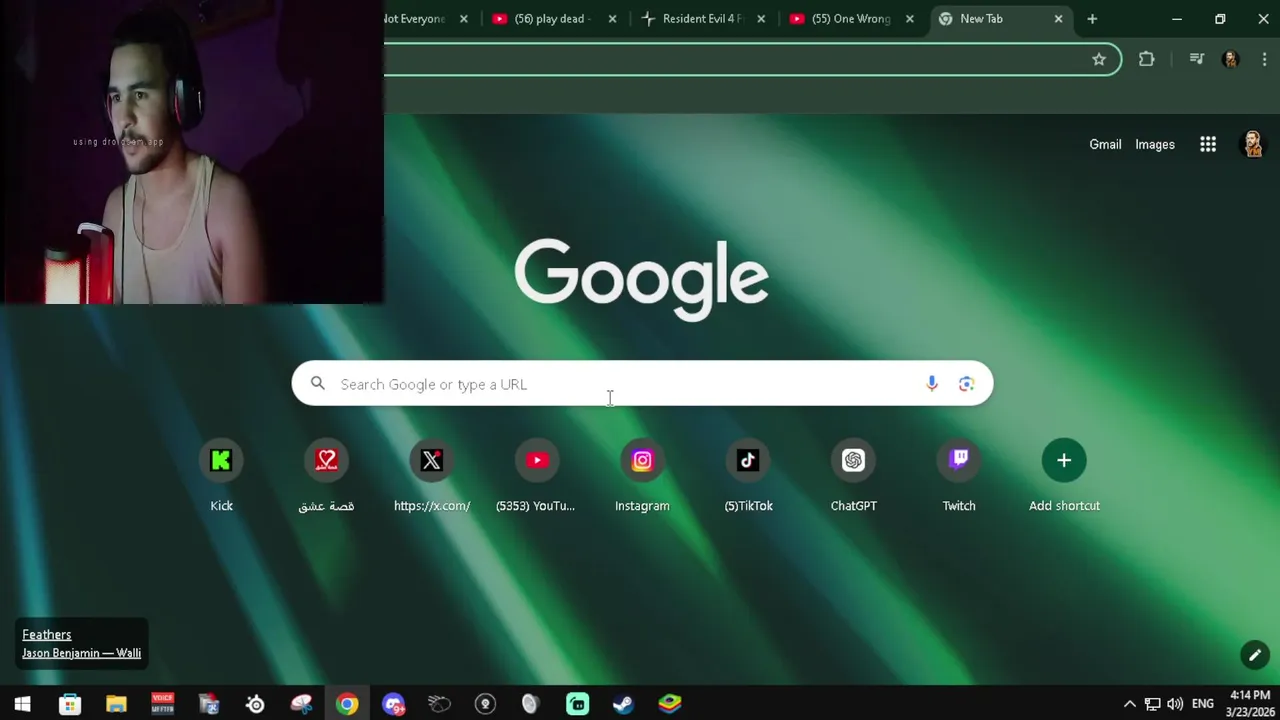Open the SteelSeries app in taskbar

click(255, 704)
